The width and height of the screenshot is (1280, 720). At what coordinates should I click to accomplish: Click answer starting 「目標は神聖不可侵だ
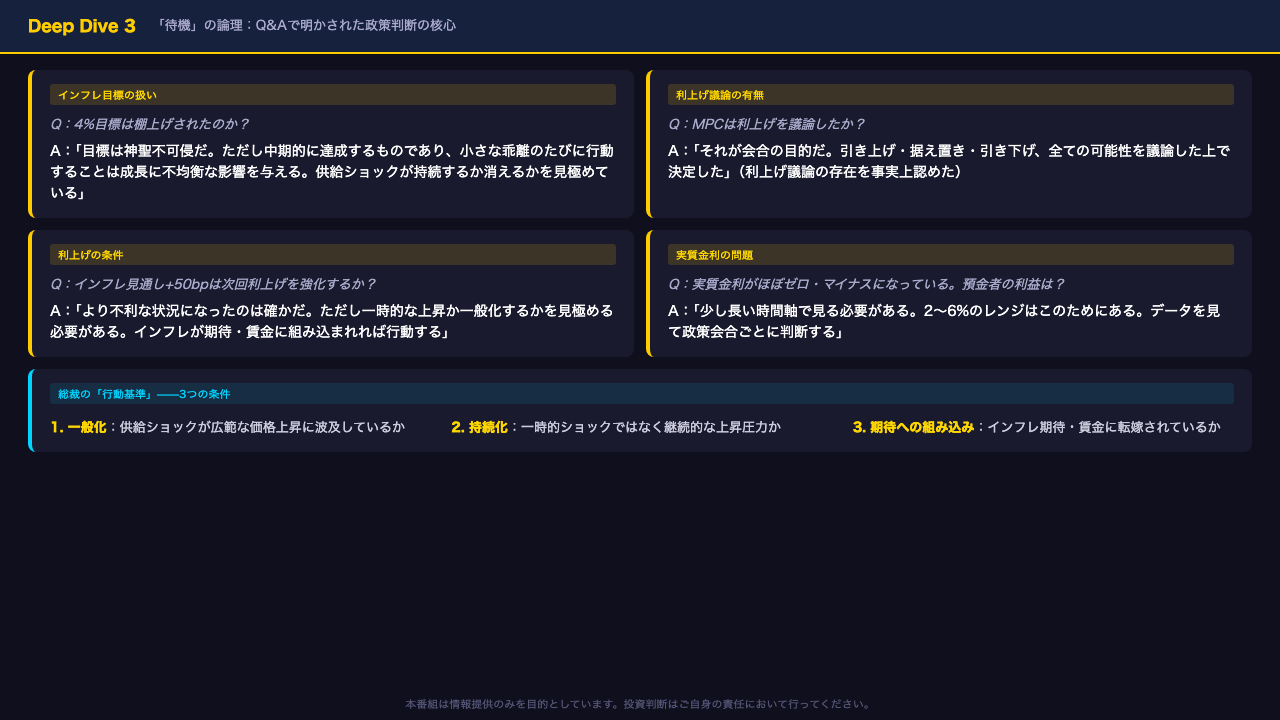[333, 171]
